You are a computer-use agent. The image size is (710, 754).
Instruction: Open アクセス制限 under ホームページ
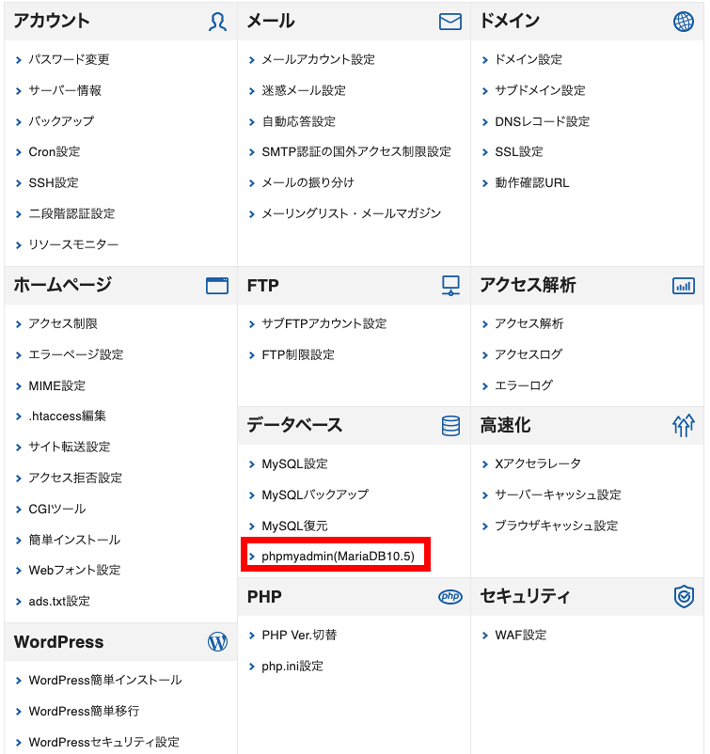63,324
